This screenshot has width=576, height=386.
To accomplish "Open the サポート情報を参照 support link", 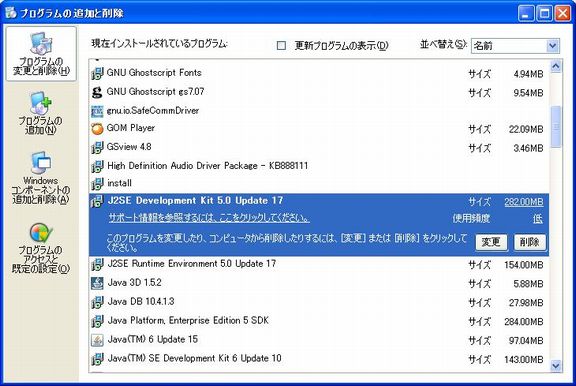I will tap(209, 218).
